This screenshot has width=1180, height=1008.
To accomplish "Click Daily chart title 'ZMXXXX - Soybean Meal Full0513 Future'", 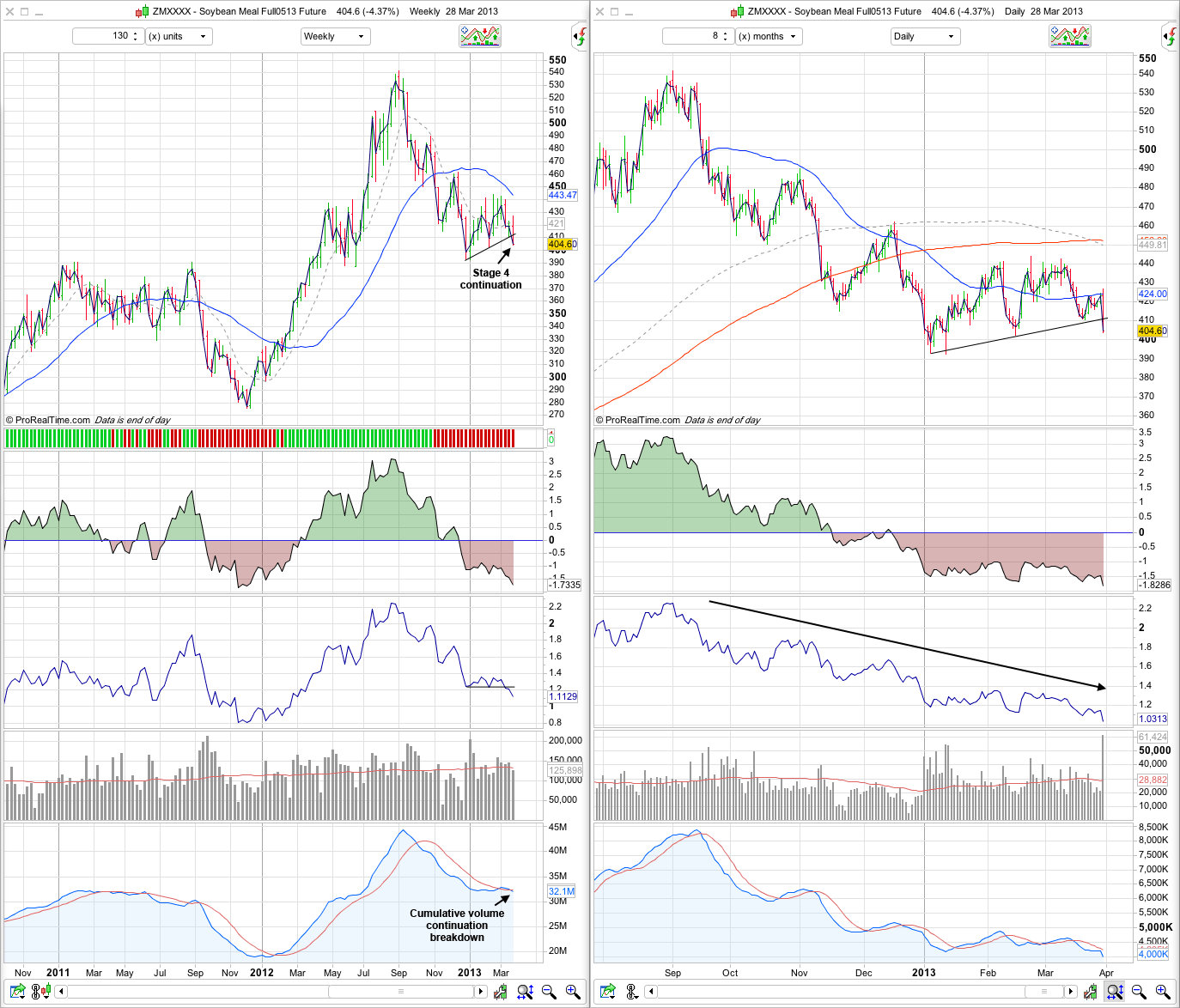I will pos(834,12).
